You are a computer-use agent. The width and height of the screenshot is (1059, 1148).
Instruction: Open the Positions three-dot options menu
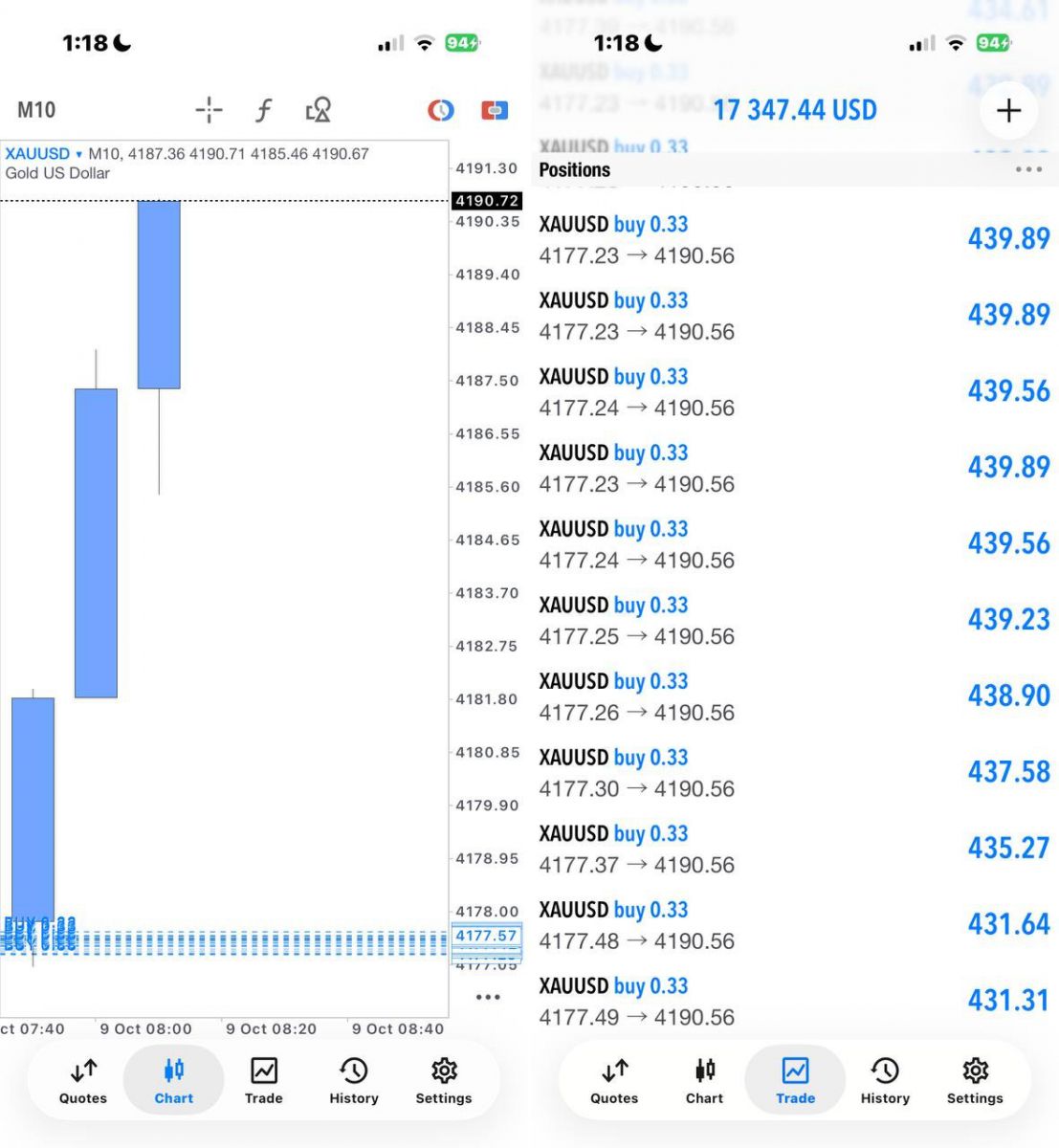(x=1029, y=169)
